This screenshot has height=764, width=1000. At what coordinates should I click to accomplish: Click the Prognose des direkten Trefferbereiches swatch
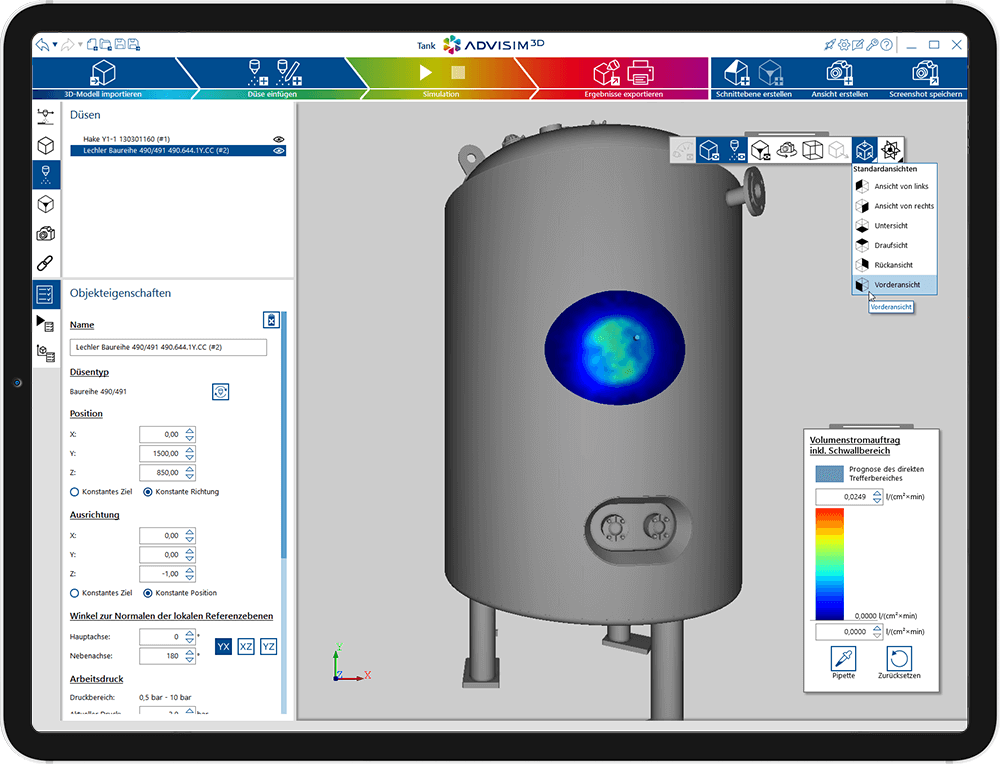[829, 473]
